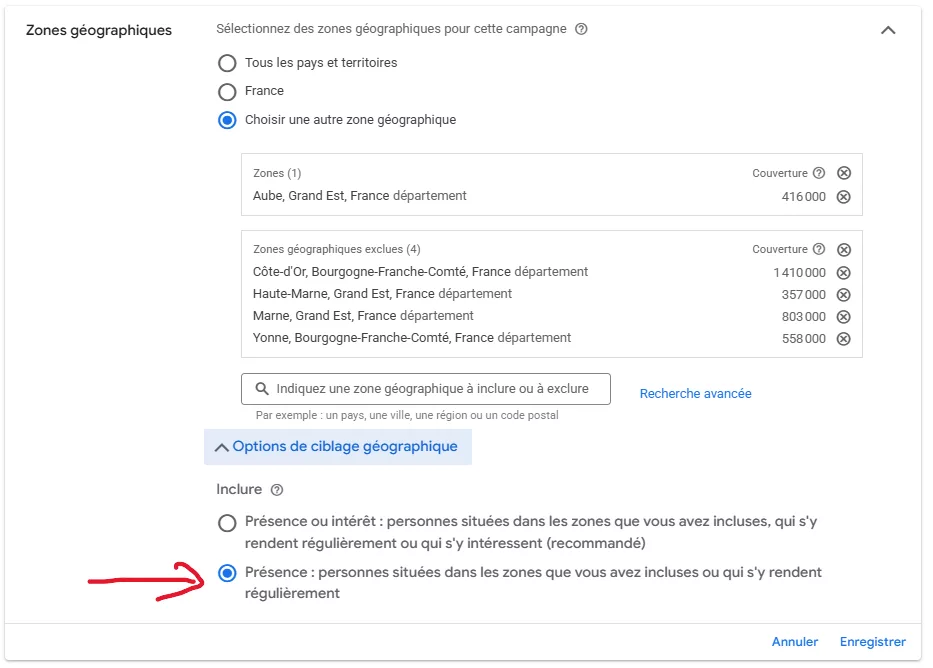Select the France targeting option
The width and height of the screenshot is (933, 668).
coord(229,91)
